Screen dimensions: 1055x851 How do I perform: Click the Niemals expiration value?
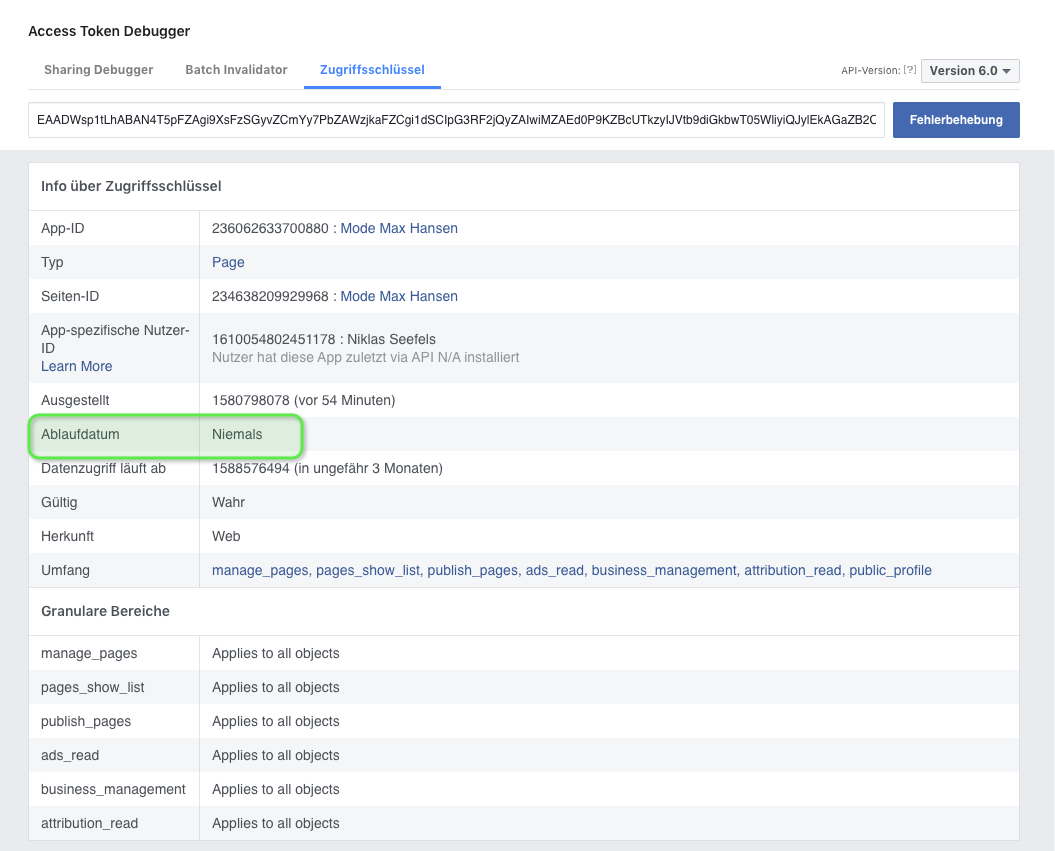[237, 434]
